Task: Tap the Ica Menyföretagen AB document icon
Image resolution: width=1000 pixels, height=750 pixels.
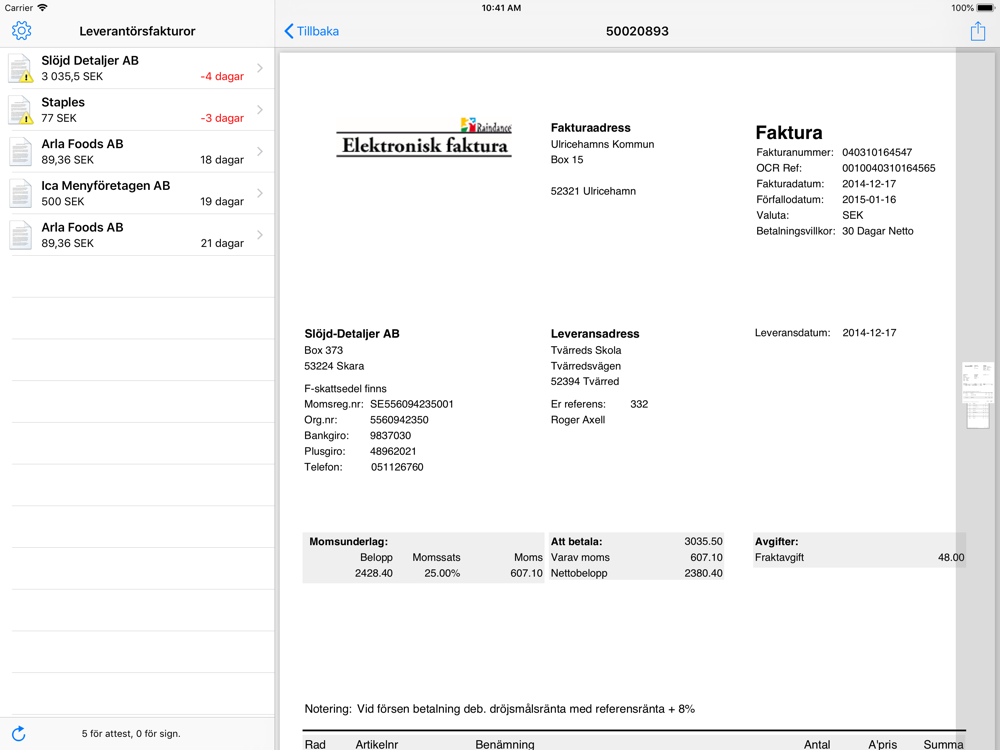Action: coord(21,193)
